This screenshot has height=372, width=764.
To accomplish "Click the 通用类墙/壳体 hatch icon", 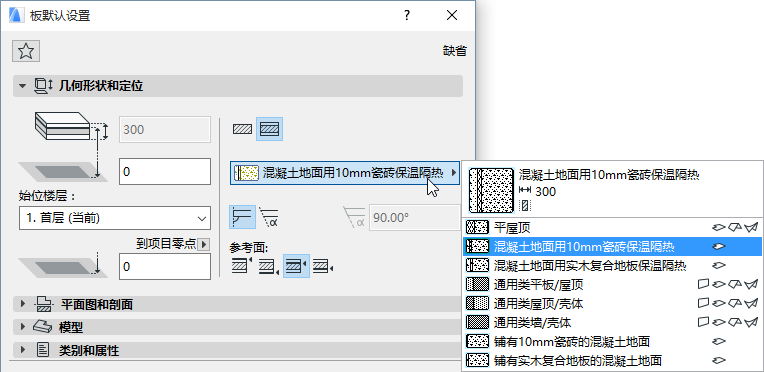I will click(478, 322).
